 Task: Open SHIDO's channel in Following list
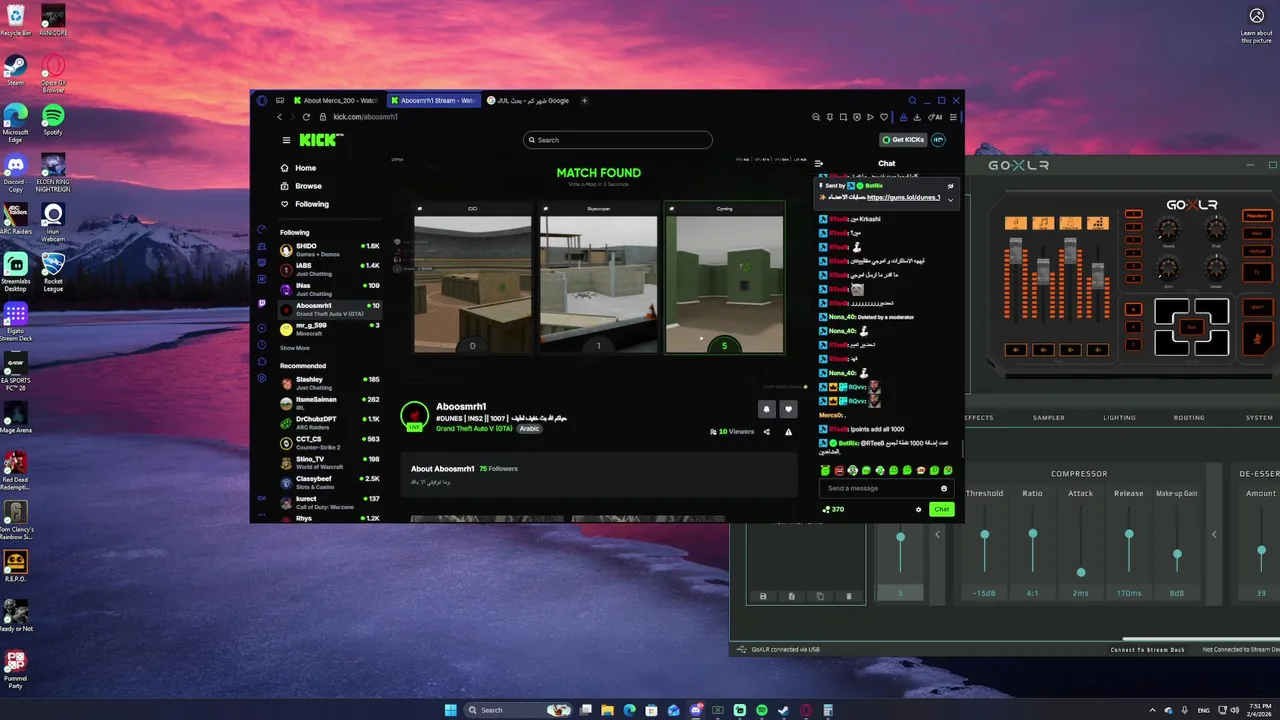point(329,249)
